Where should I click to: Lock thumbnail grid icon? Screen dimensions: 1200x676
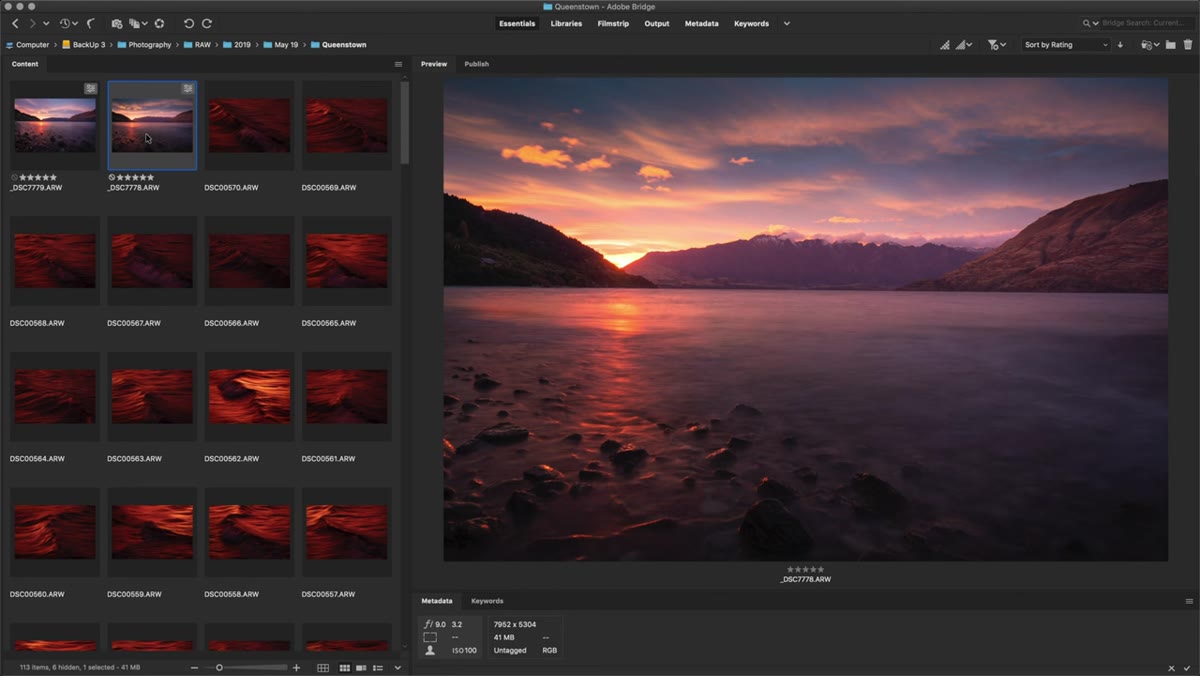[x=323, y=667]
